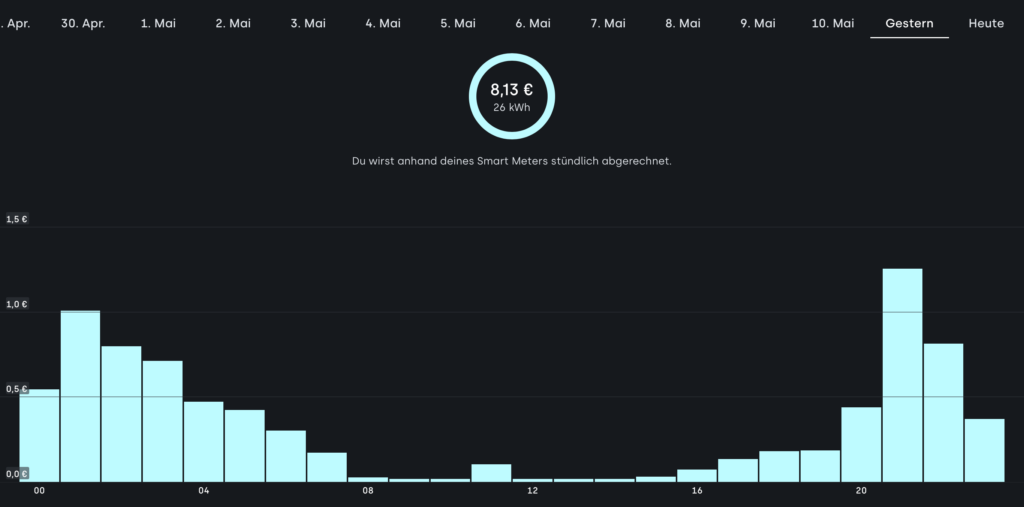Viewport: 1024px width, 507px height.
Task: Select the small bar at hour 11
Action: point(491,473)
